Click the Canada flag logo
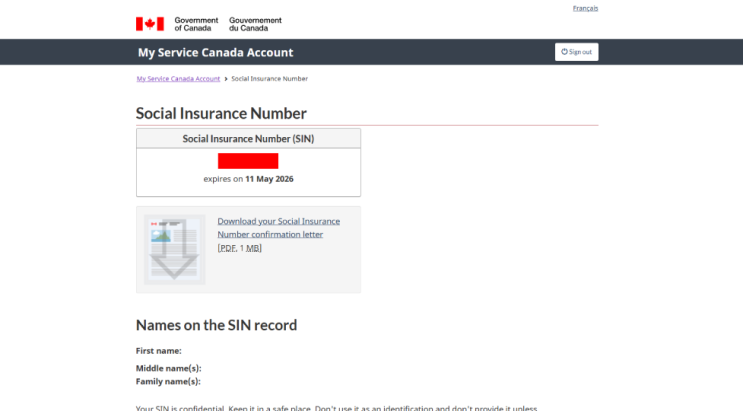743x411 pixels. tap(150, 24)
